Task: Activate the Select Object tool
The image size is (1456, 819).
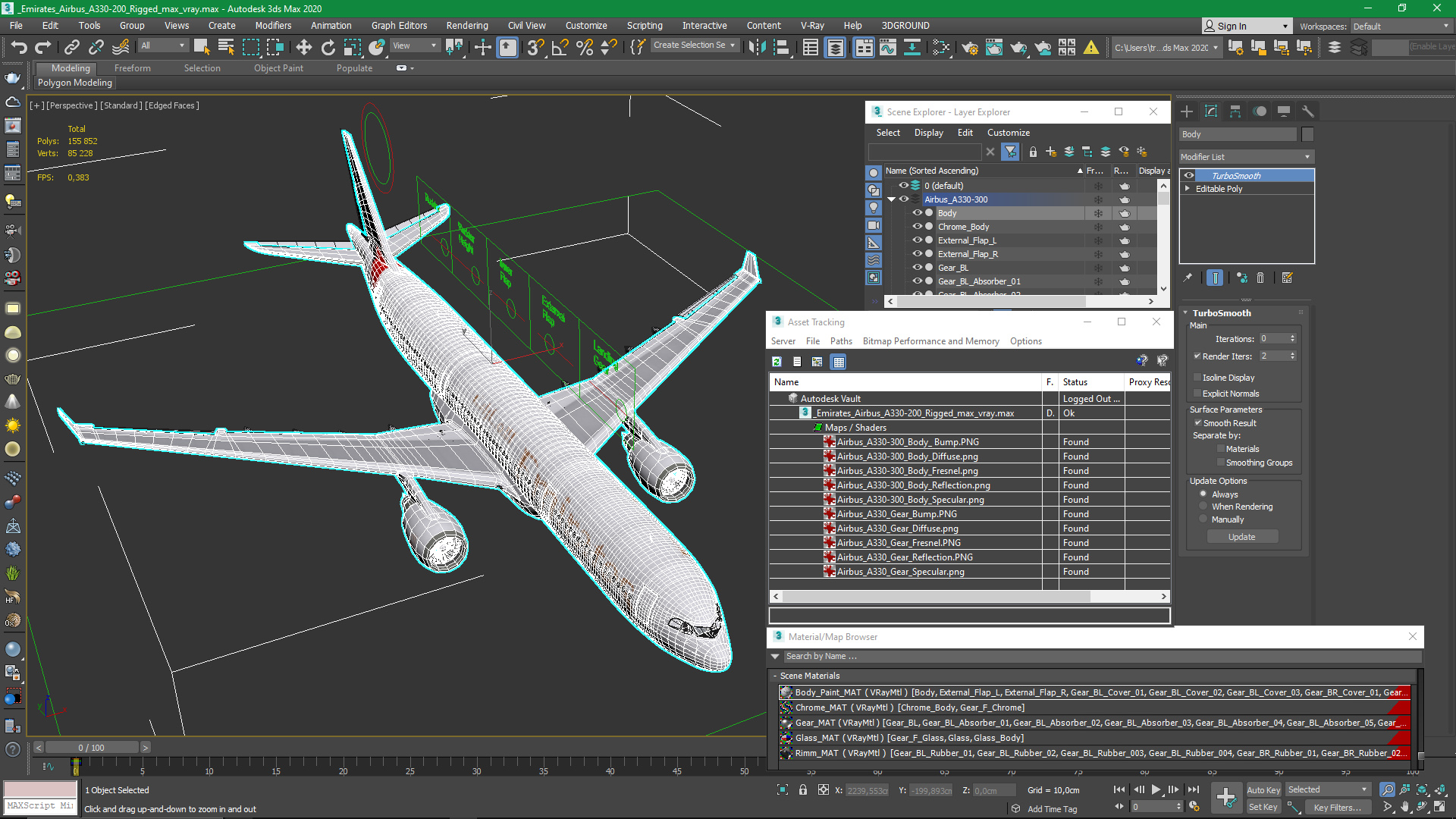Action: (x=202, y=47)
